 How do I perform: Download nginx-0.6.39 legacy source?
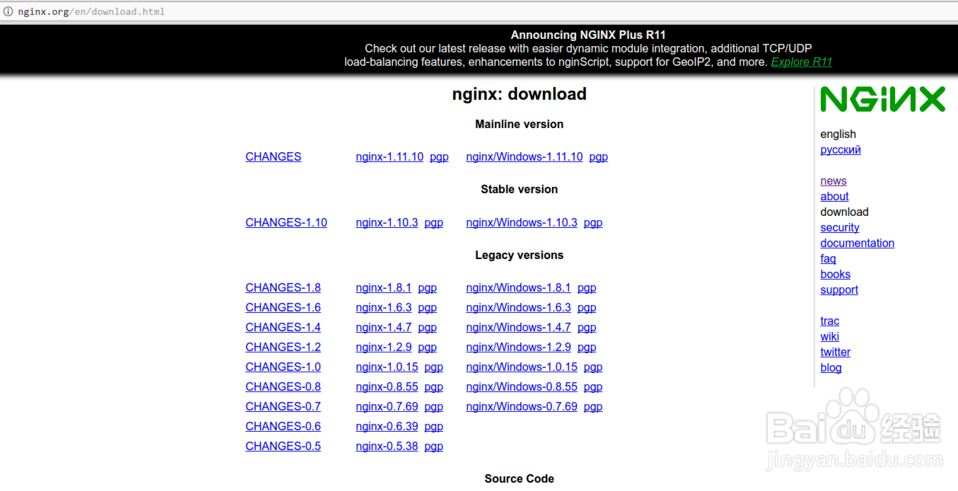point(386,426)
